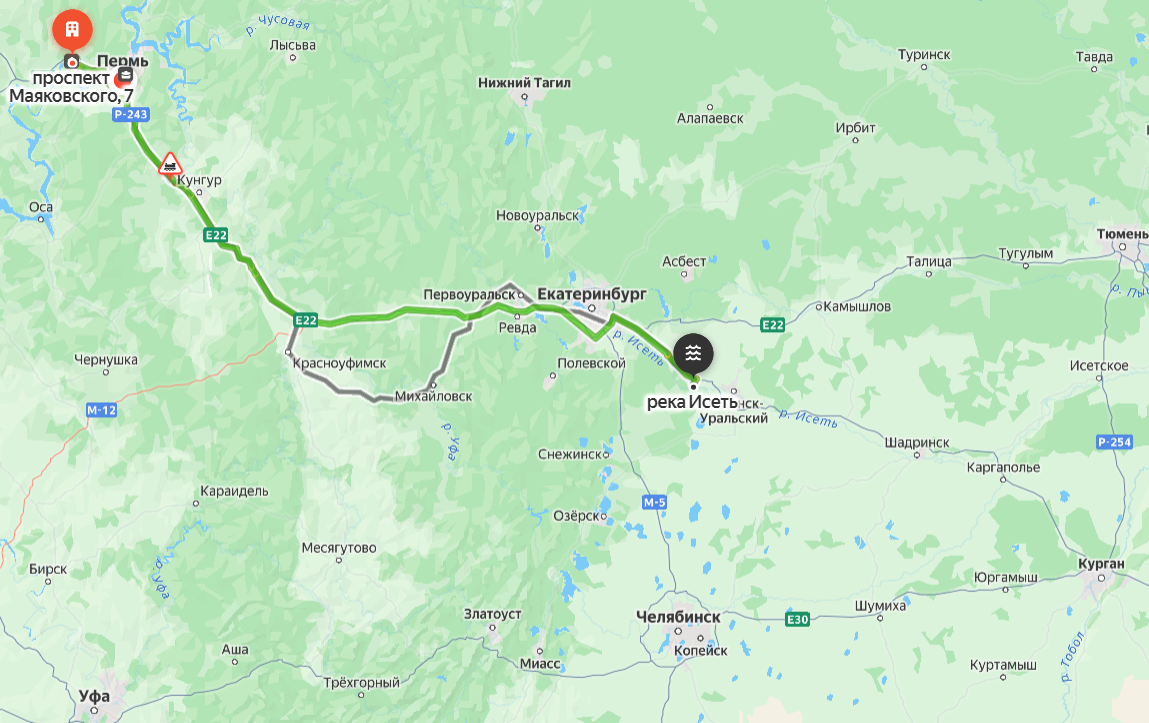Click the Курган city label
1149x723 pixels.
coord(1101,563)
